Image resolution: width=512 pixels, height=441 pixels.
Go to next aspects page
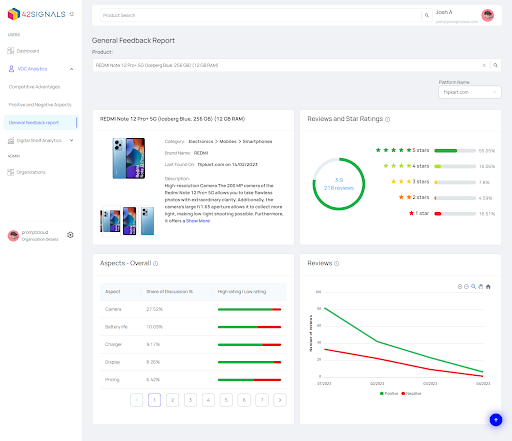pyautogui.click(x=280, y=400)
